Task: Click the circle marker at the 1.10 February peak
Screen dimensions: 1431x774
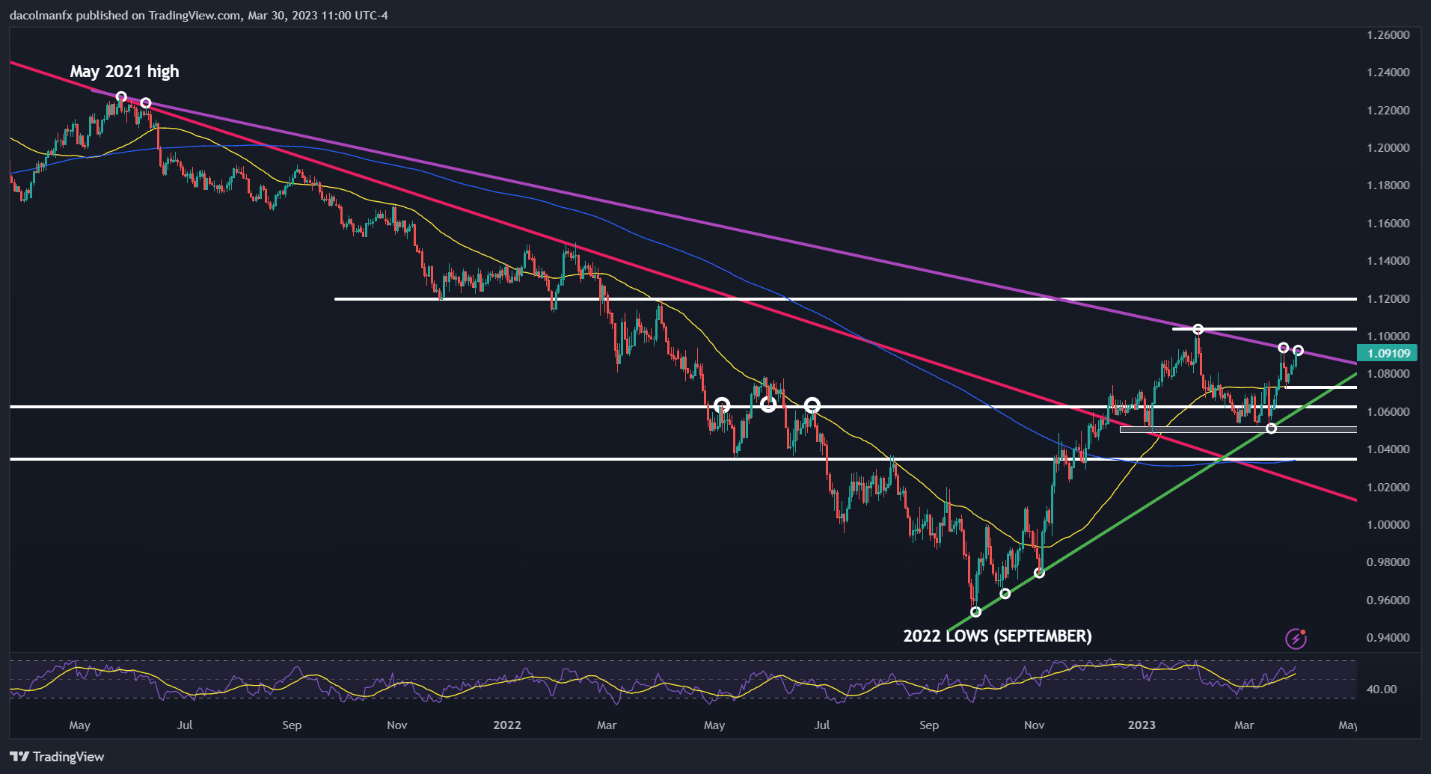Action: click(x=1197, y=330)
